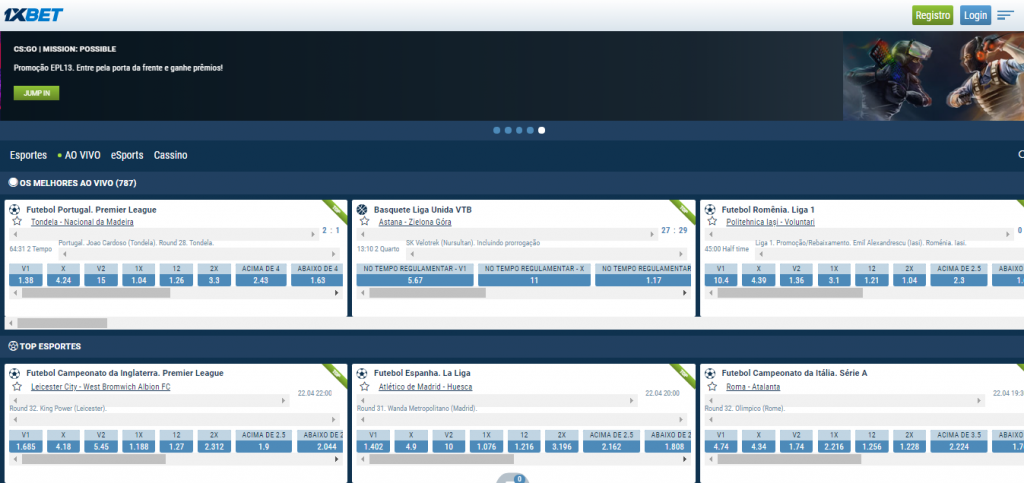Favorite the Politehnica Iasi - Voluntari star
The image size is (1024, 483).
712,222
